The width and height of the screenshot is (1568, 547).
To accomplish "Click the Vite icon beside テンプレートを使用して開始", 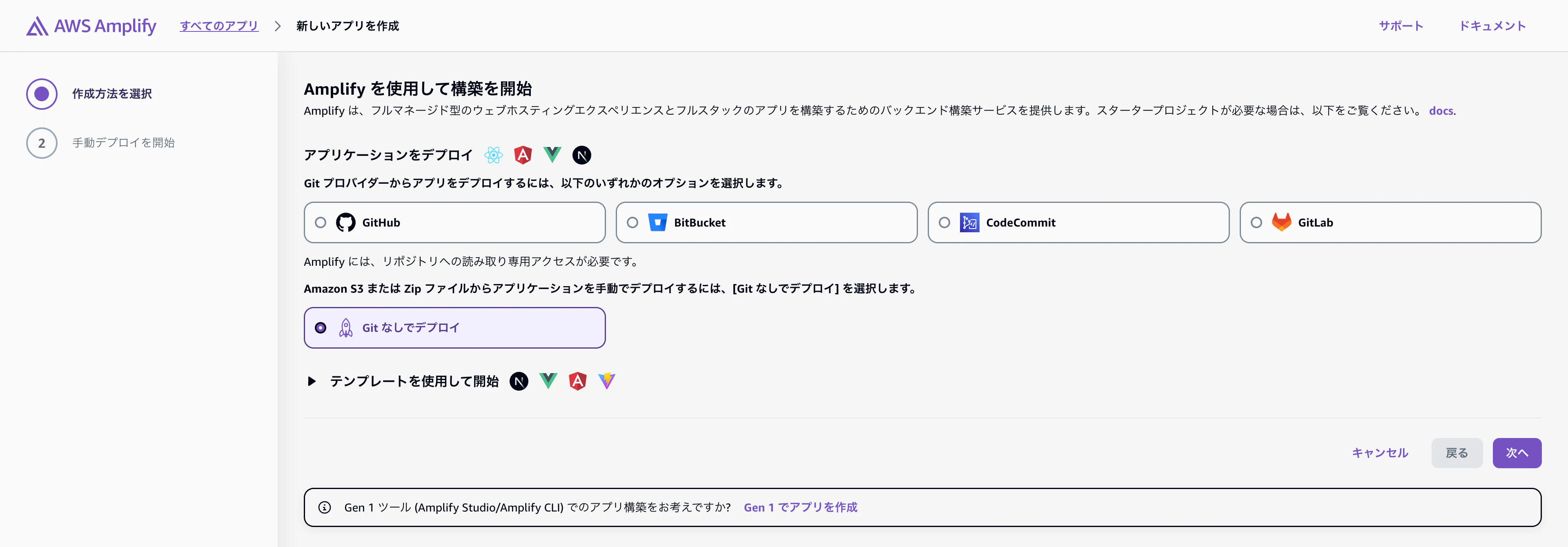I will point(606,380).
